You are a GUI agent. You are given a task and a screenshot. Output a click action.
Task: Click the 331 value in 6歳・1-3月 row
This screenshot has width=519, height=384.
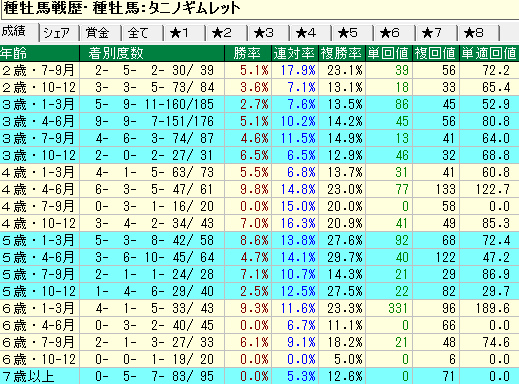tap(398, 308)
